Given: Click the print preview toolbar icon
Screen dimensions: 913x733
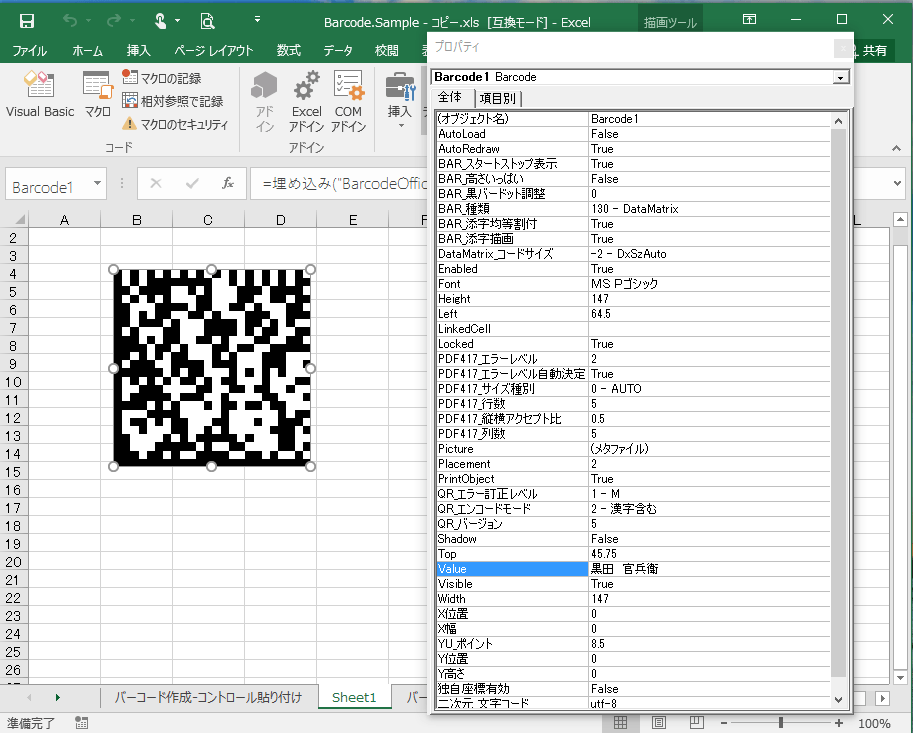Looking at the screenshot, I should pos(207,21).
